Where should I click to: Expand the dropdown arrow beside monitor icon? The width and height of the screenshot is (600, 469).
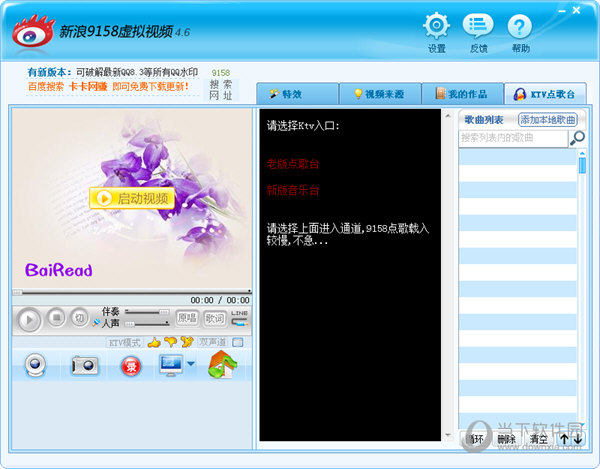pos(191,364)
